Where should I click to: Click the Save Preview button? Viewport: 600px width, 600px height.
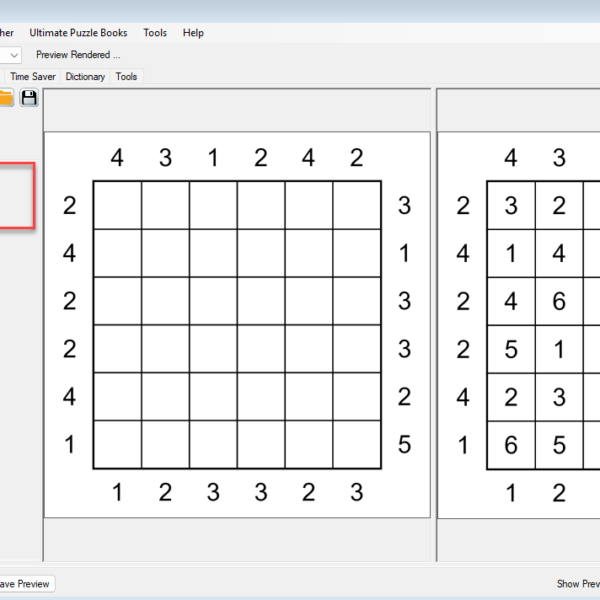point(24,584)
